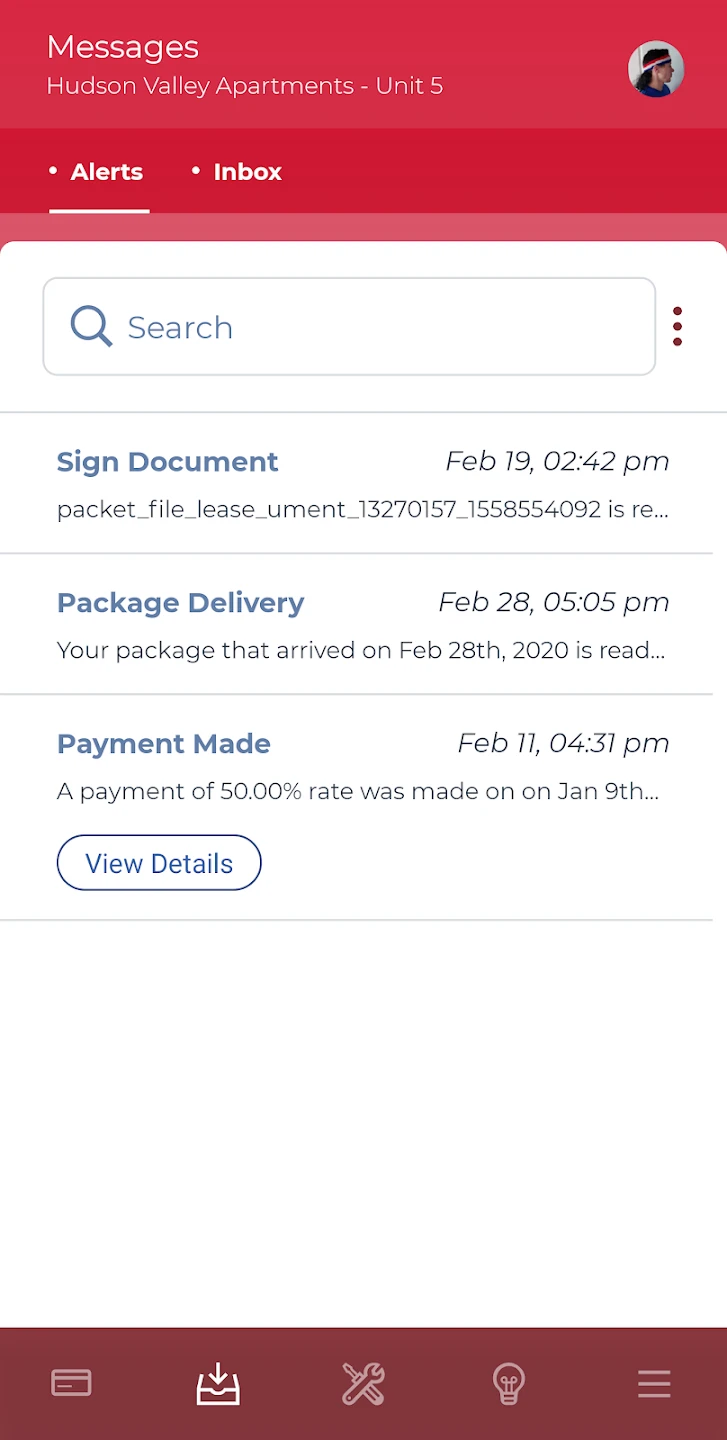Focus the Search input field
This screenshot has height=1440, width=727.
tap(380, 327)
